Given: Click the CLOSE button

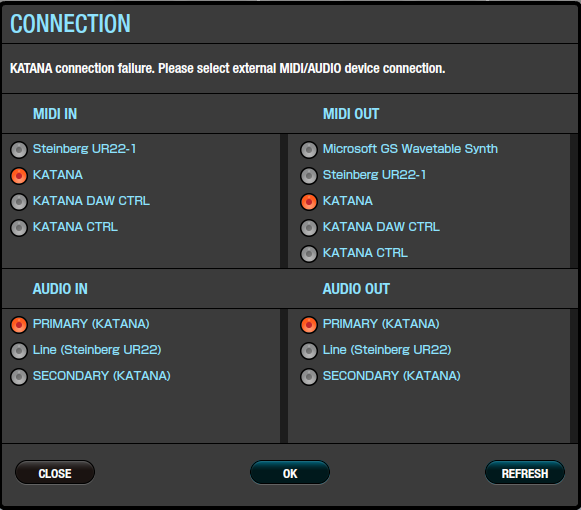Looking at the screenshot, I should pos(55,473).
